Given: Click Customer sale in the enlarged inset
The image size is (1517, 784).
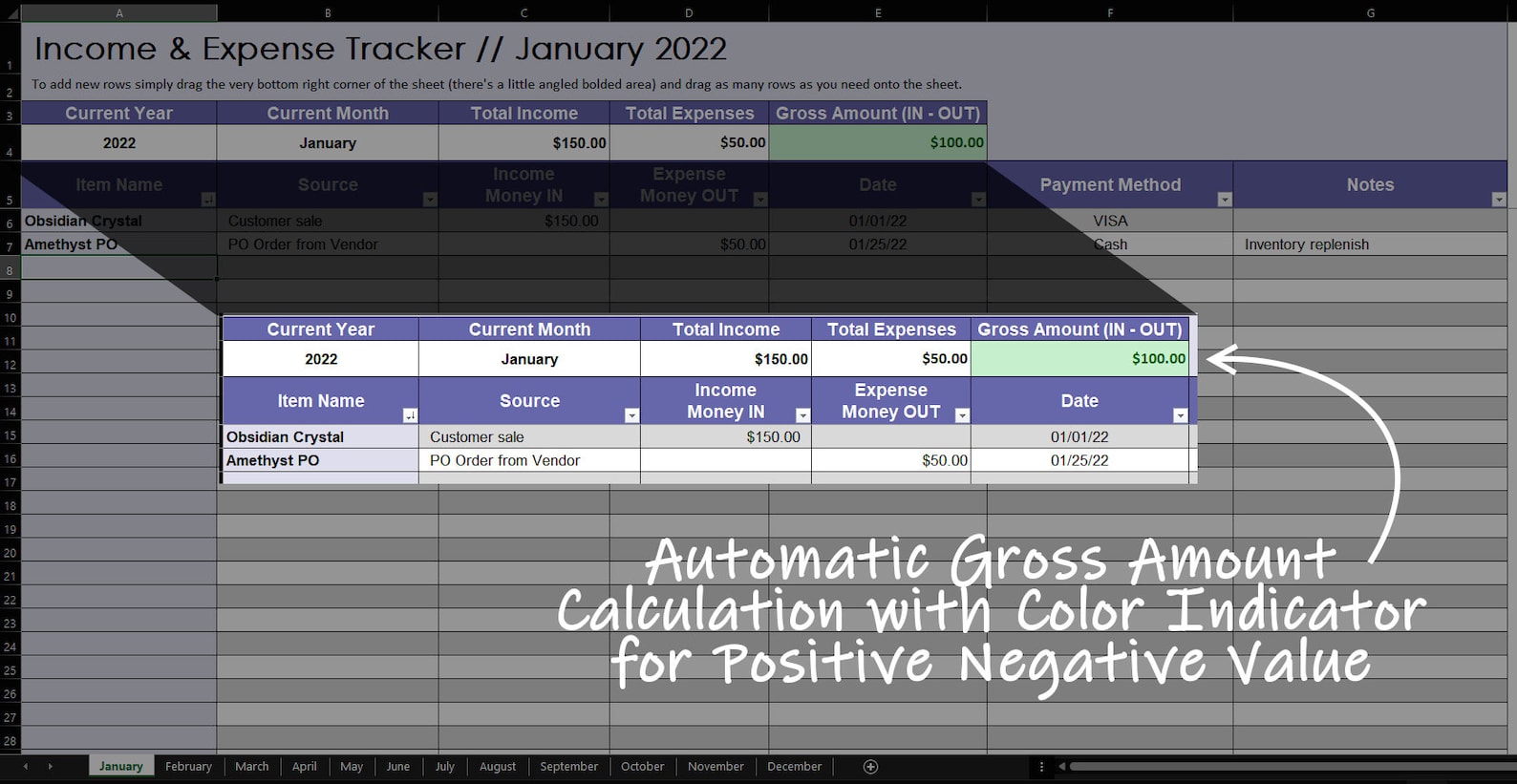Looking at the screenshot, I should pos(529,436).
